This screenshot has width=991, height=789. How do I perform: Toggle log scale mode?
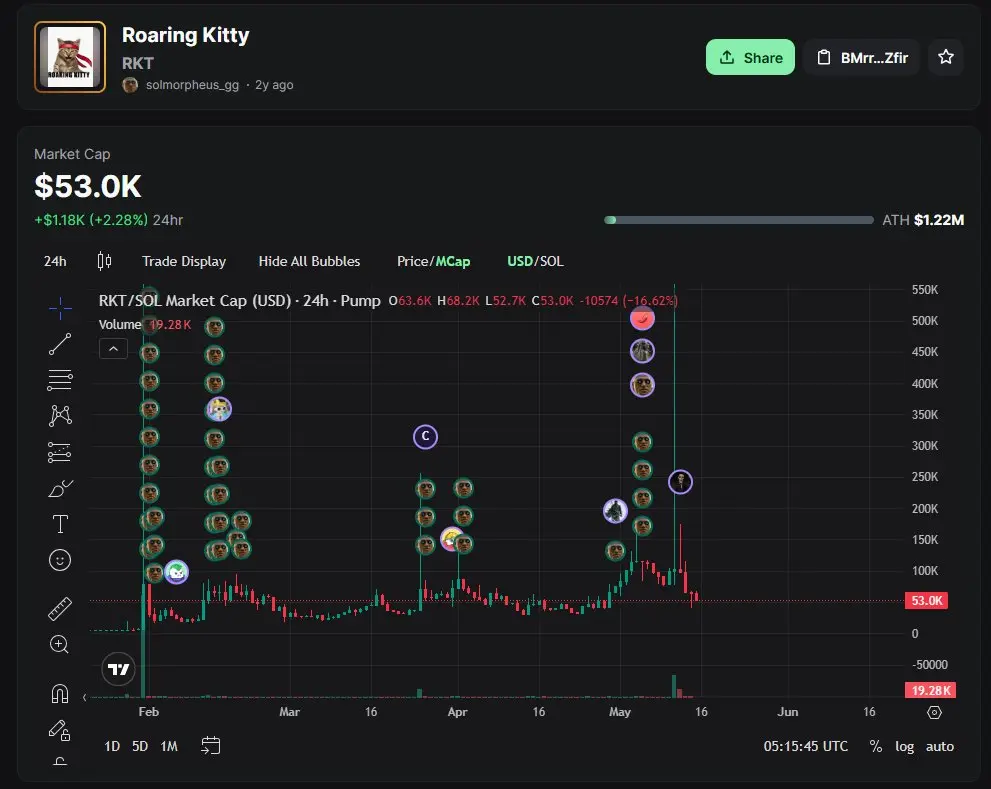904,747
